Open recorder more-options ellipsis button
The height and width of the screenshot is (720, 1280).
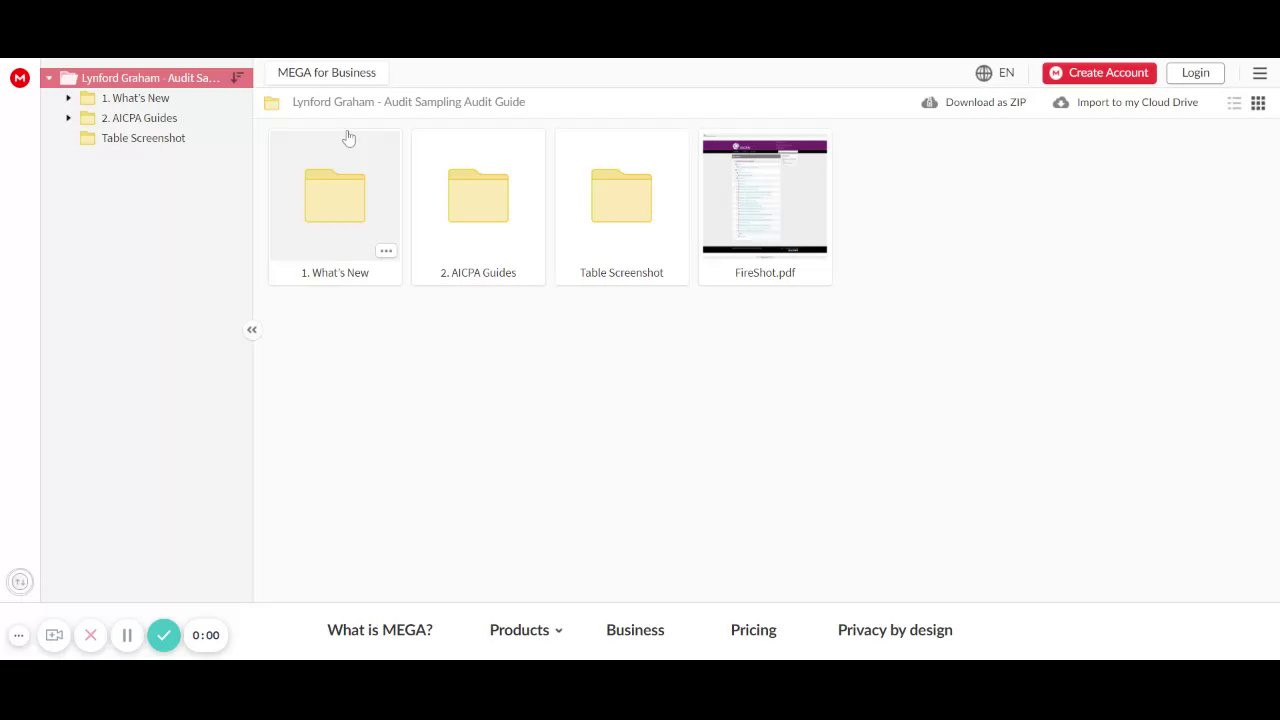coord(18,635)
